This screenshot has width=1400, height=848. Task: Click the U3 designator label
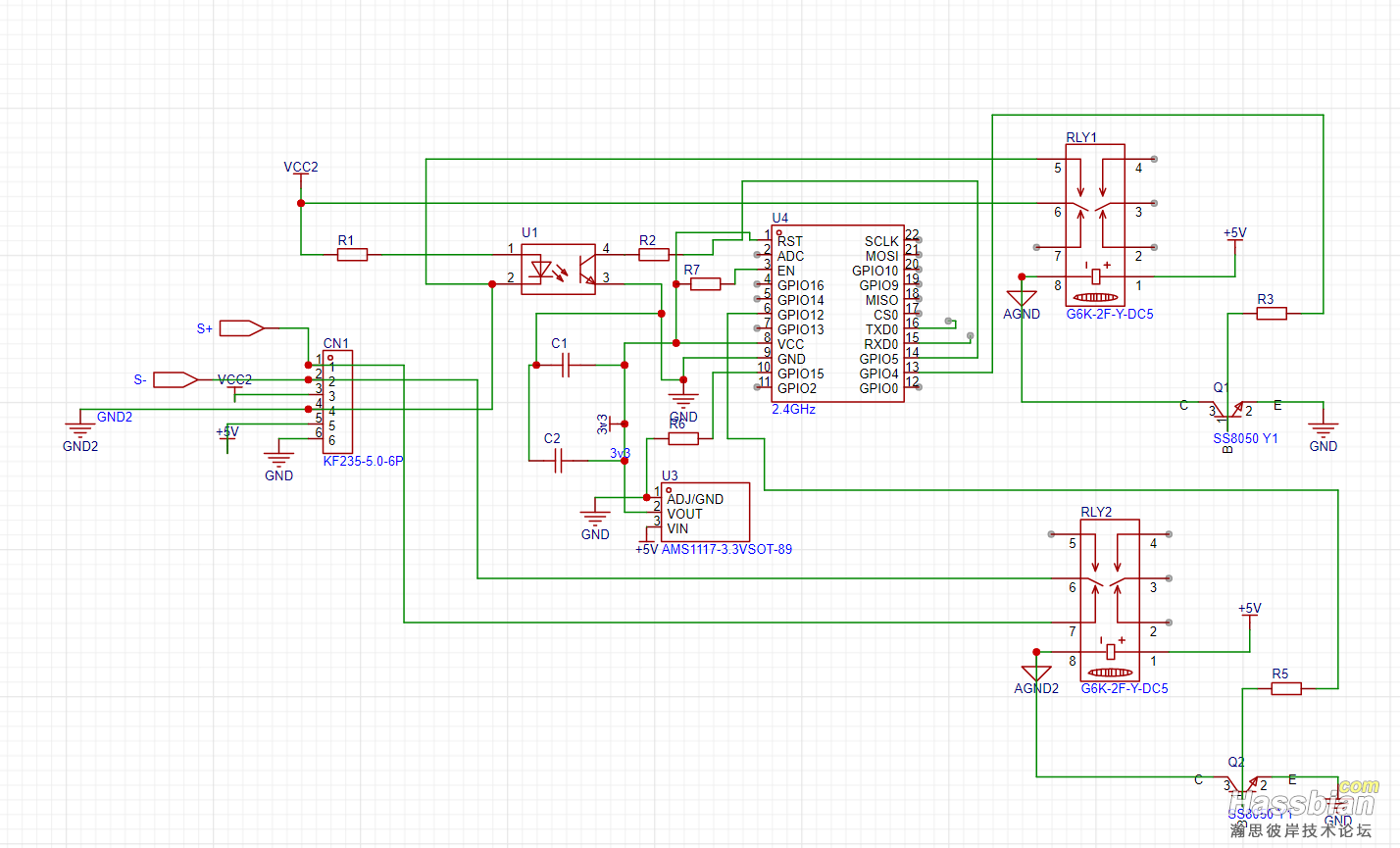(671, 475)
